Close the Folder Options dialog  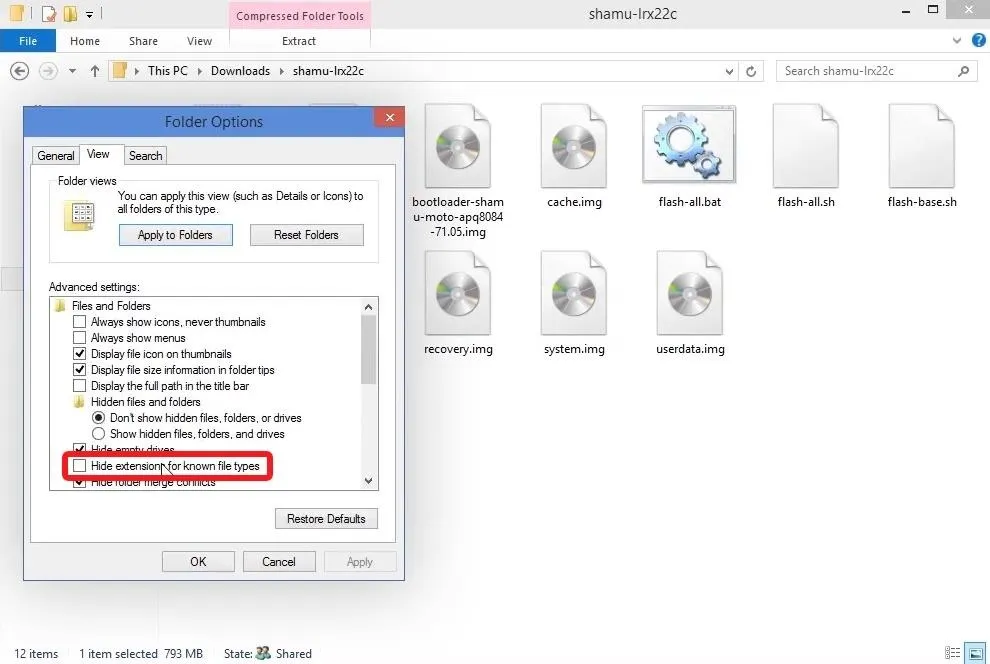click(x=390, y=117)
